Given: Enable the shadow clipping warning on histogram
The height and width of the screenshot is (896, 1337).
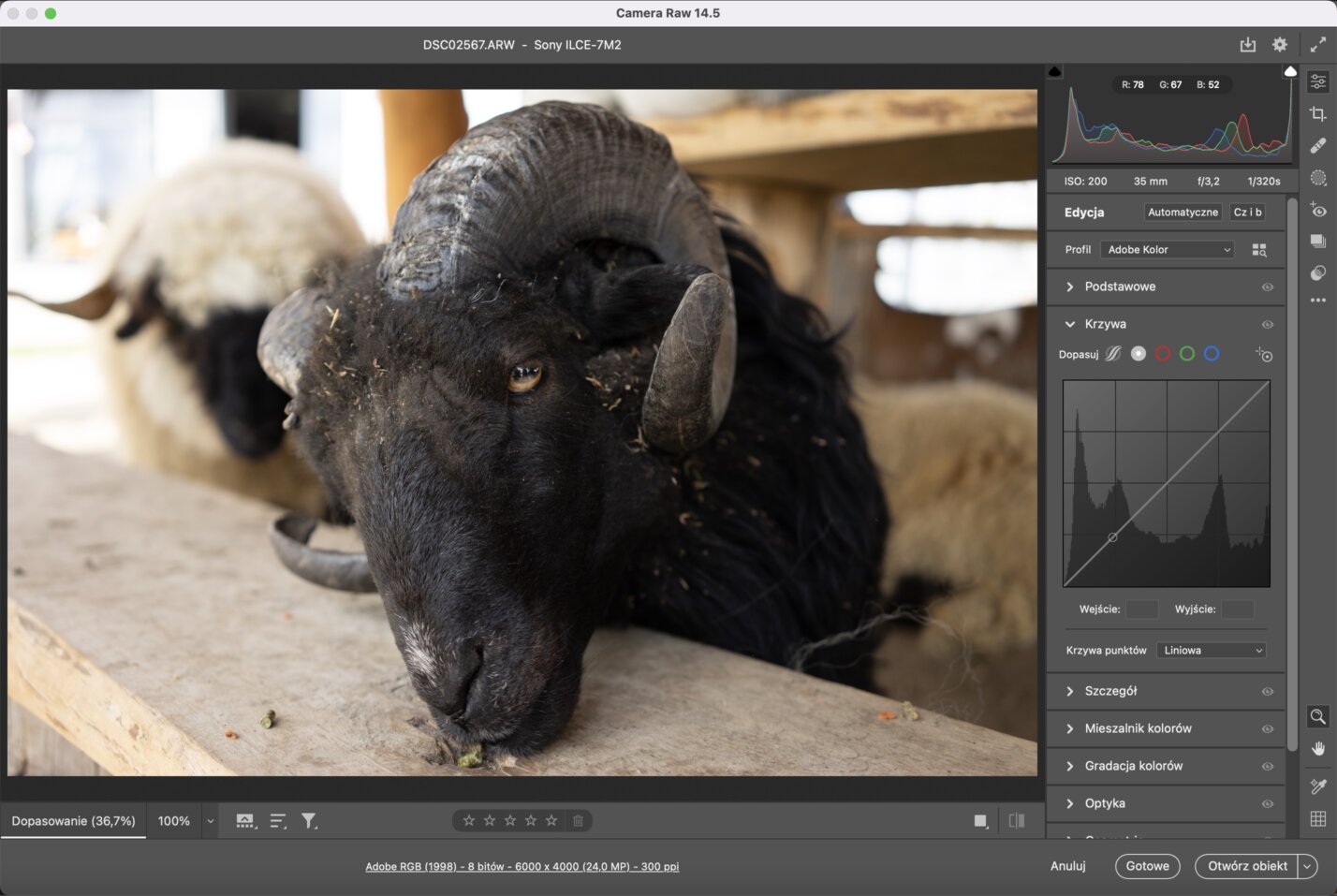Looking at the screenshot, I should (x=1054, y=71).
